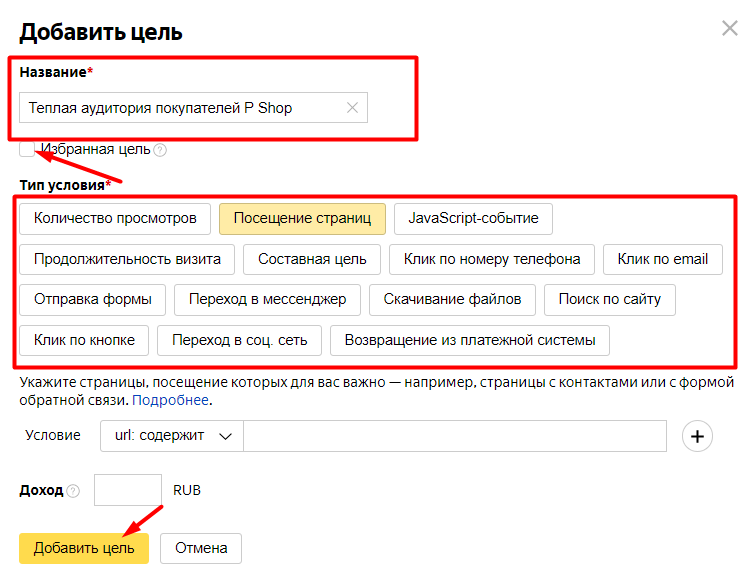Image resolution: width=754 pixels, height=573 pixels.
Task: Select Клик по номеру телефона
Action: (x=491, y=260)
